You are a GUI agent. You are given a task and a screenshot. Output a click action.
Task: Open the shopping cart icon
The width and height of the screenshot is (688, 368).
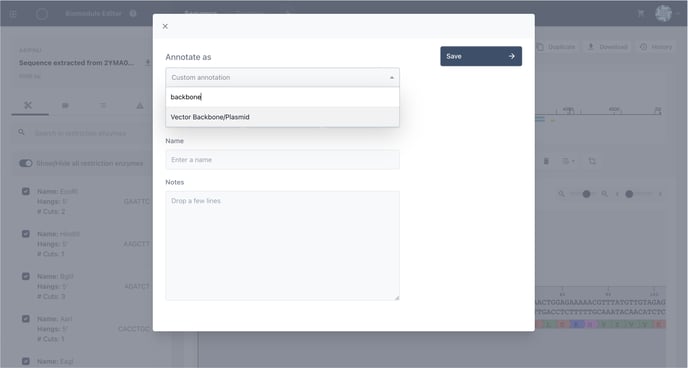(641, 14)
